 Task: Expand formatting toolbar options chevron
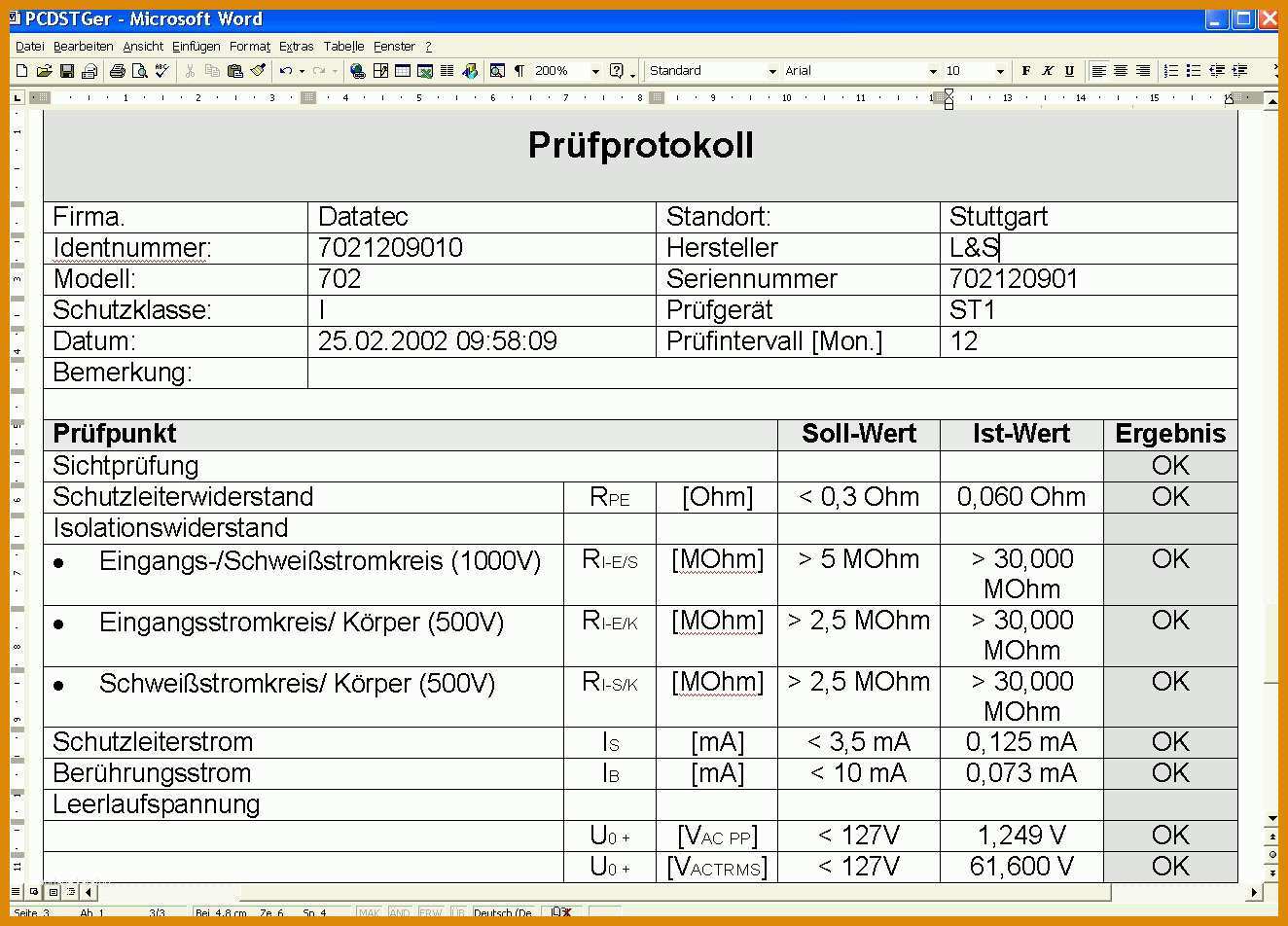point(1275,73)
